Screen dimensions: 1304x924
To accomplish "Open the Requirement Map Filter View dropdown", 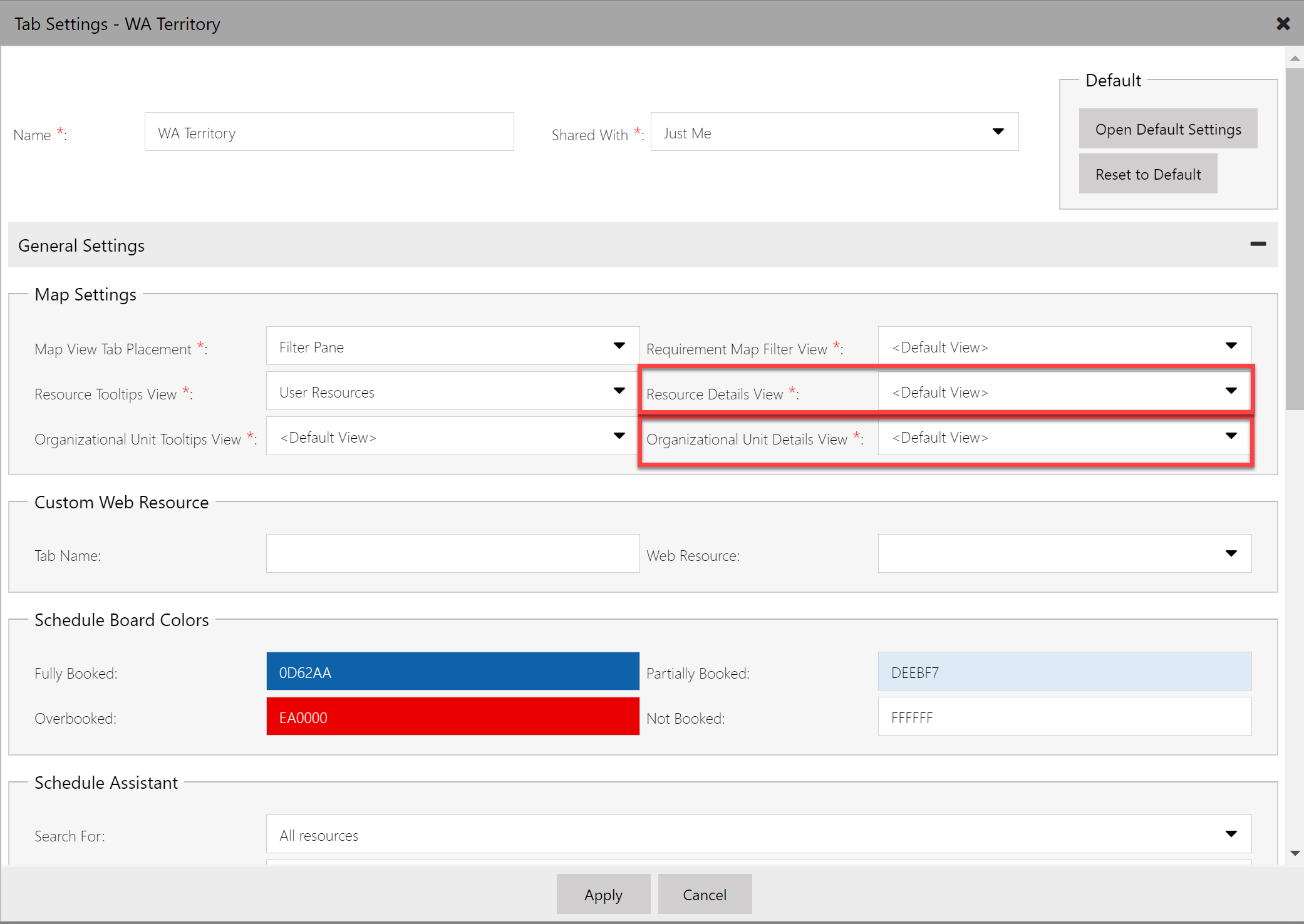I will pos(1230,346).
